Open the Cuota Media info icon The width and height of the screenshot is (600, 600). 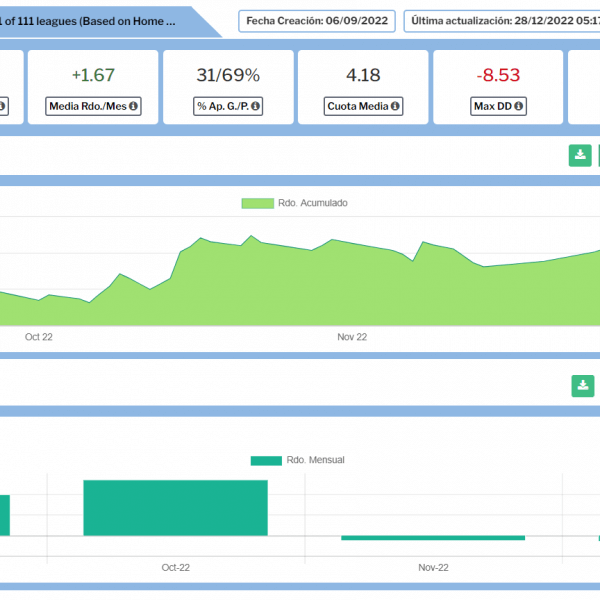click(395, 106)
